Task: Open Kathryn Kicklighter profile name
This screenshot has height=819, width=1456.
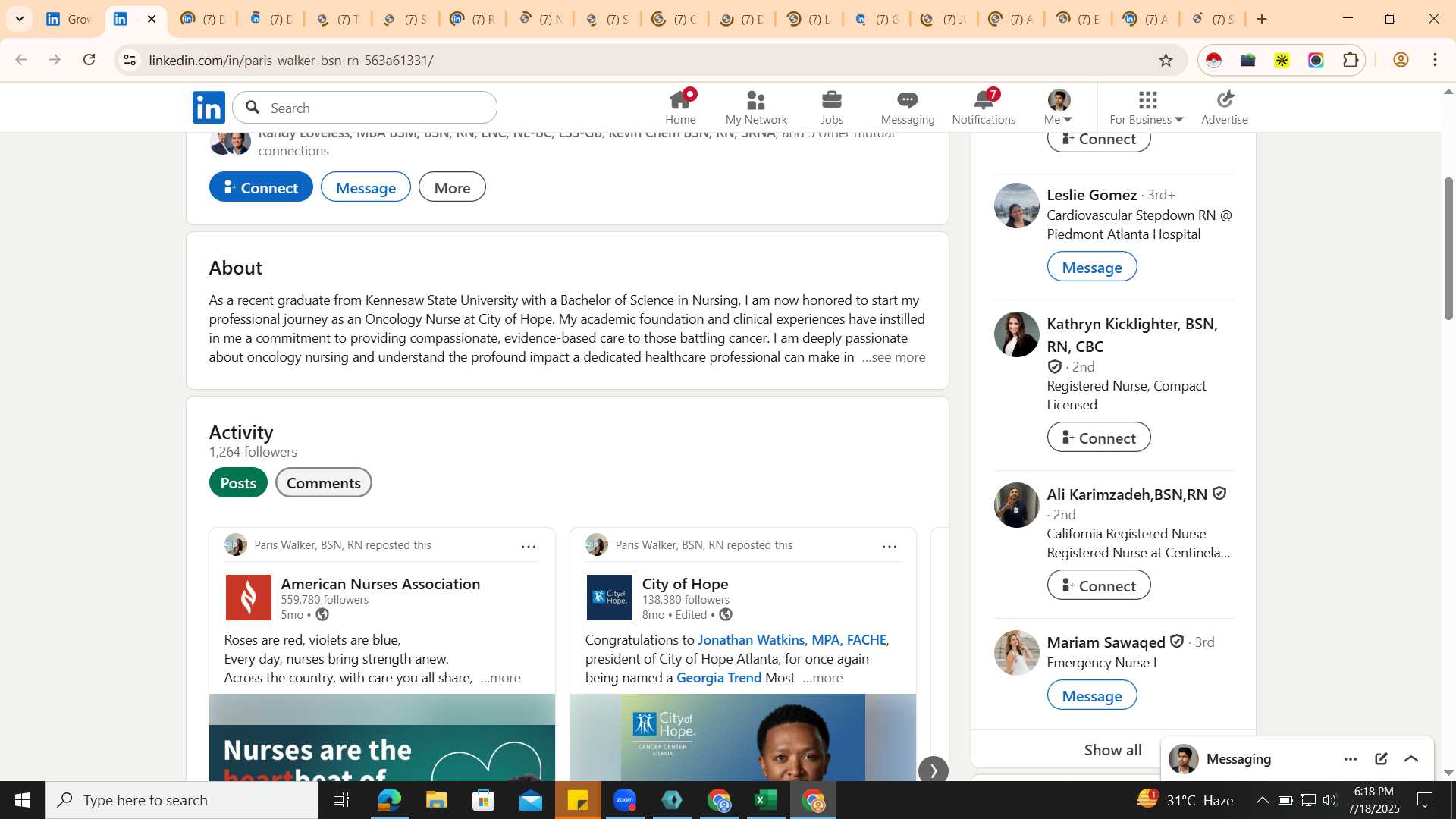Action: (1132, 335)
